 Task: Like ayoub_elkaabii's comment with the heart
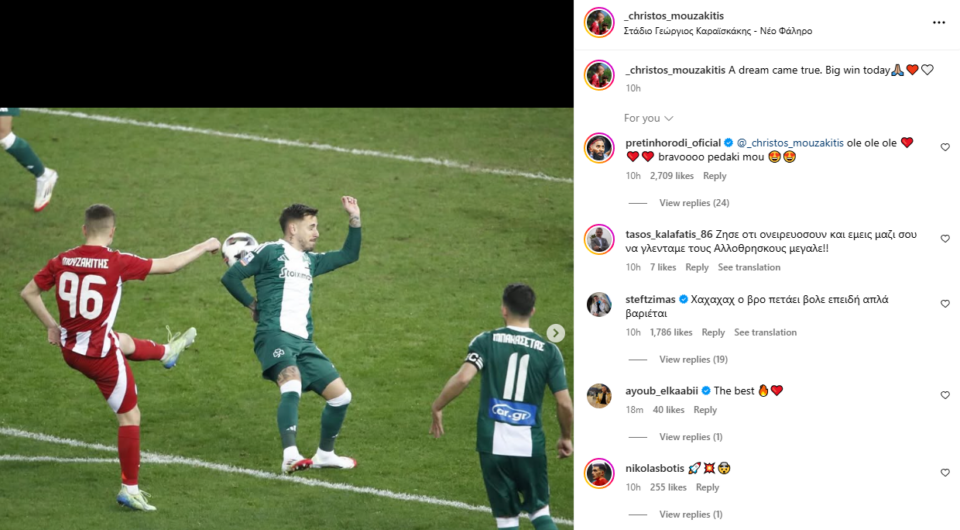[945, 395]
